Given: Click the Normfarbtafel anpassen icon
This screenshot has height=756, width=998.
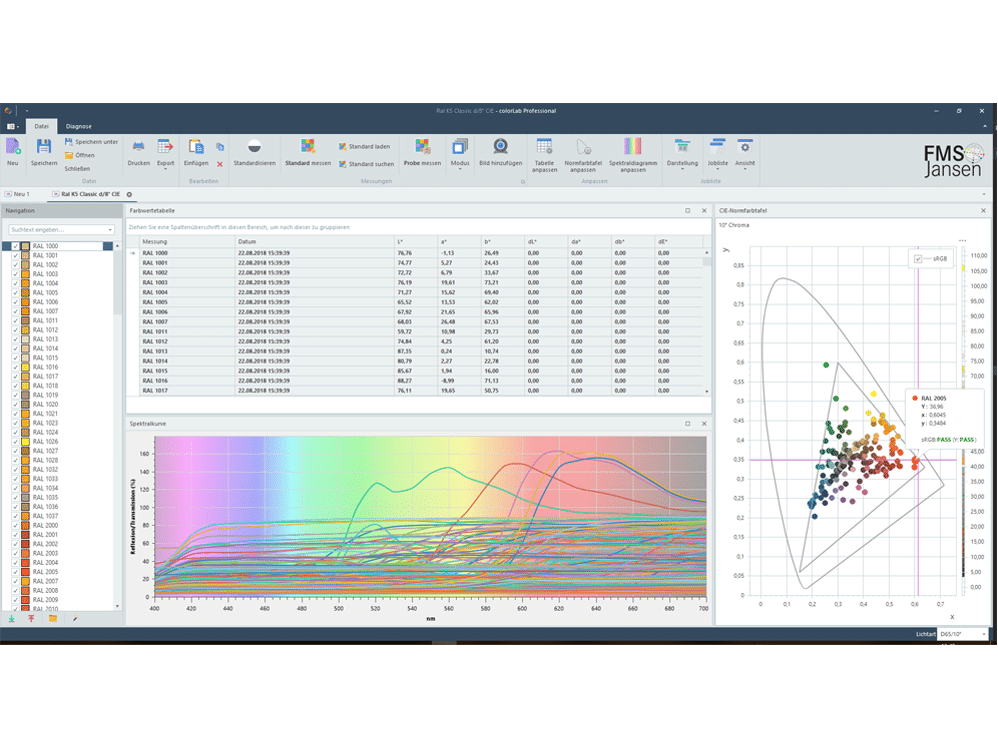Looking at the screenshot, I should 586,148.
